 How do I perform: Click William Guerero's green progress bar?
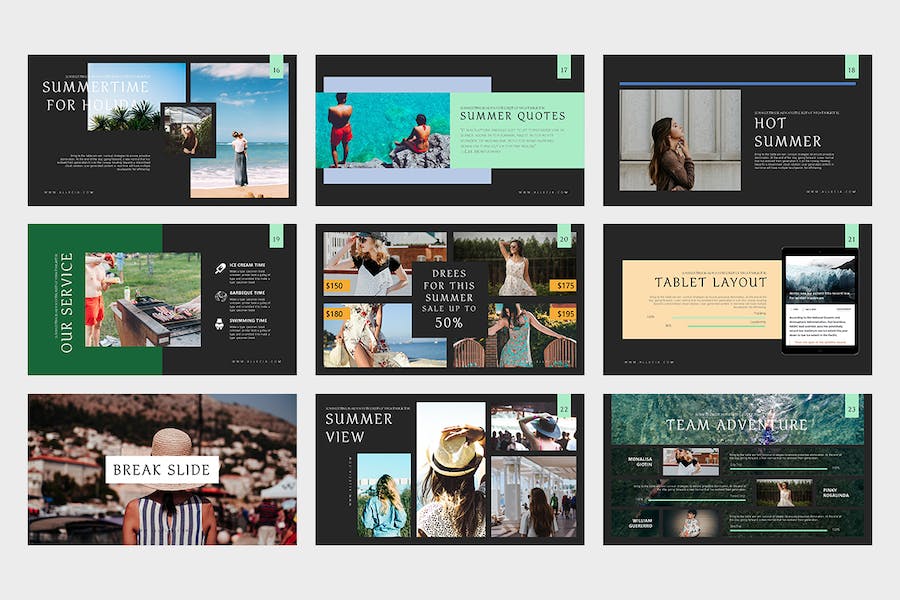point(779,531)
